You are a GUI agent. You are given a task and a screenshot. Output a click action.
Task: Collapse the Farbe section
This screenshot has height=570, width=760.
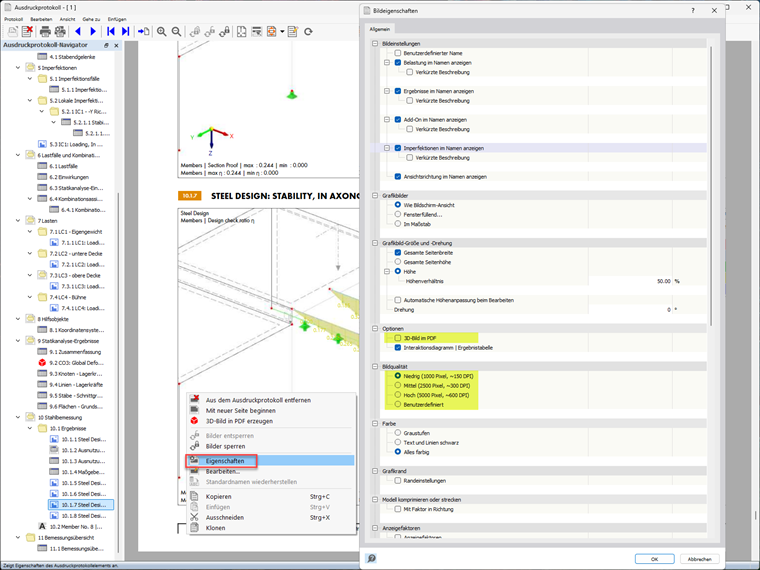coord(375,424)
